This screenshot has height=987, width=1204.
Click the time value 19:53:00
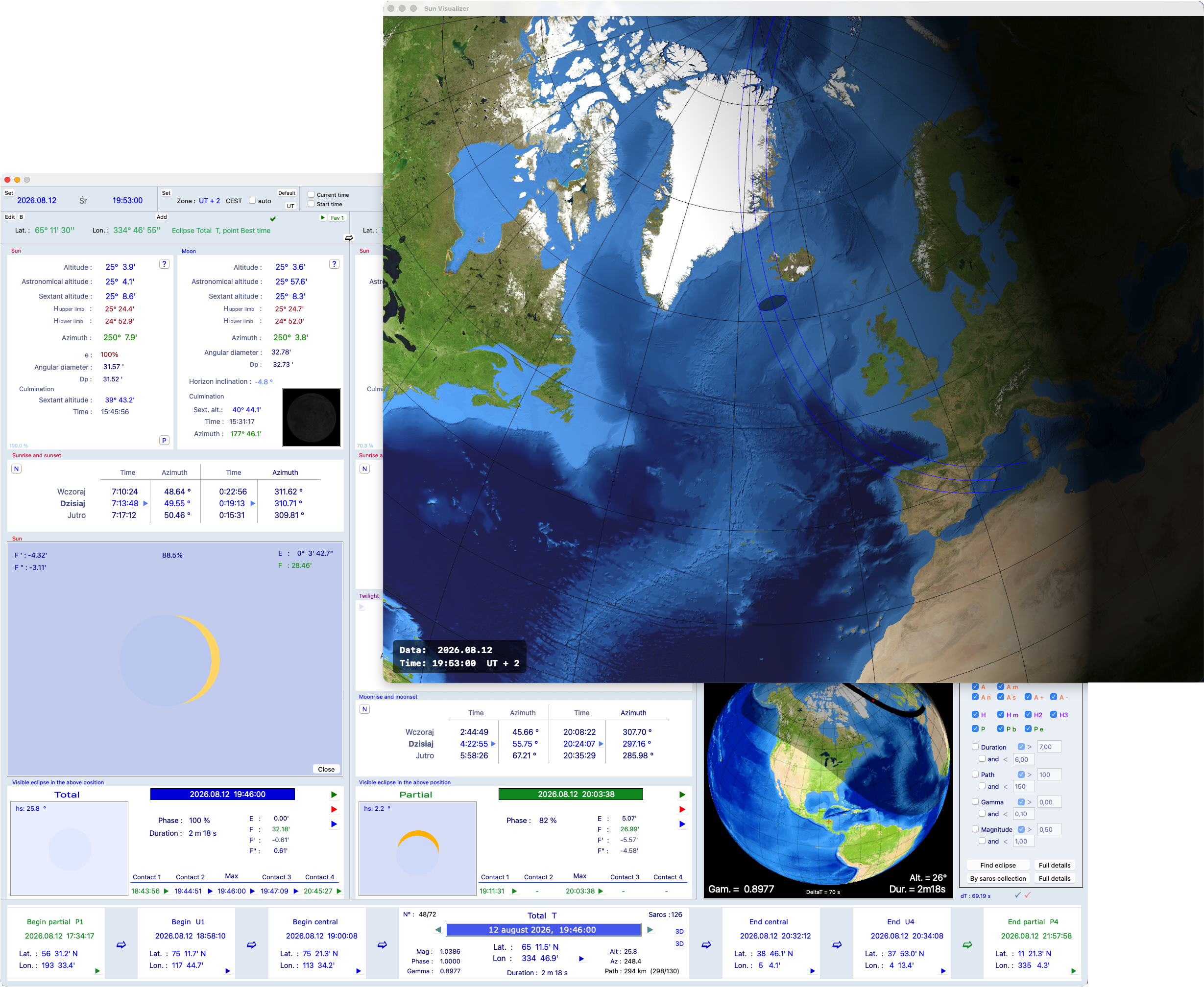pos(127,200)
